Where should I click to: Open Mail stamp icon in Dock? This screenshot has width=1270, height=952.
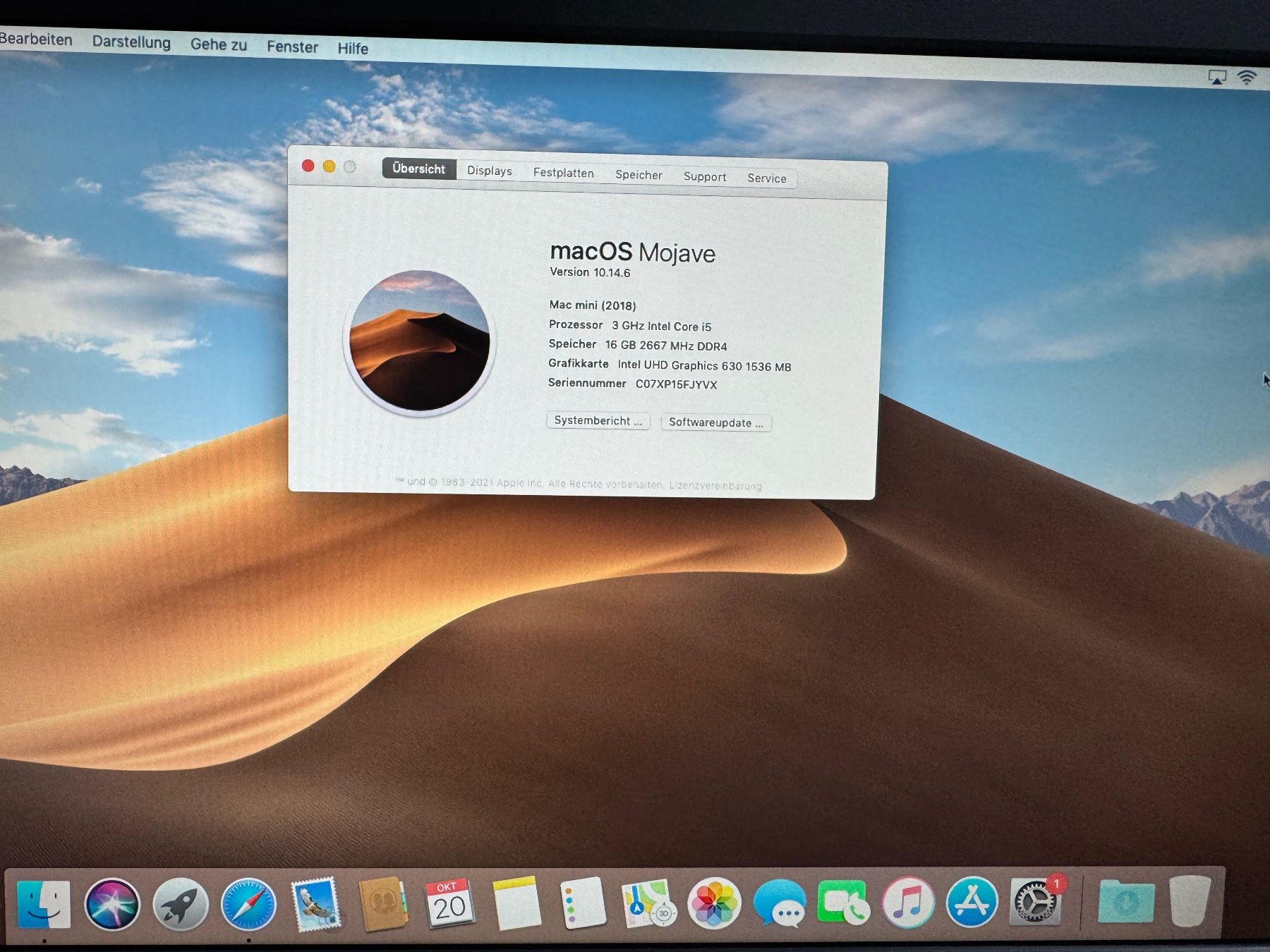(x=315, y=905)
